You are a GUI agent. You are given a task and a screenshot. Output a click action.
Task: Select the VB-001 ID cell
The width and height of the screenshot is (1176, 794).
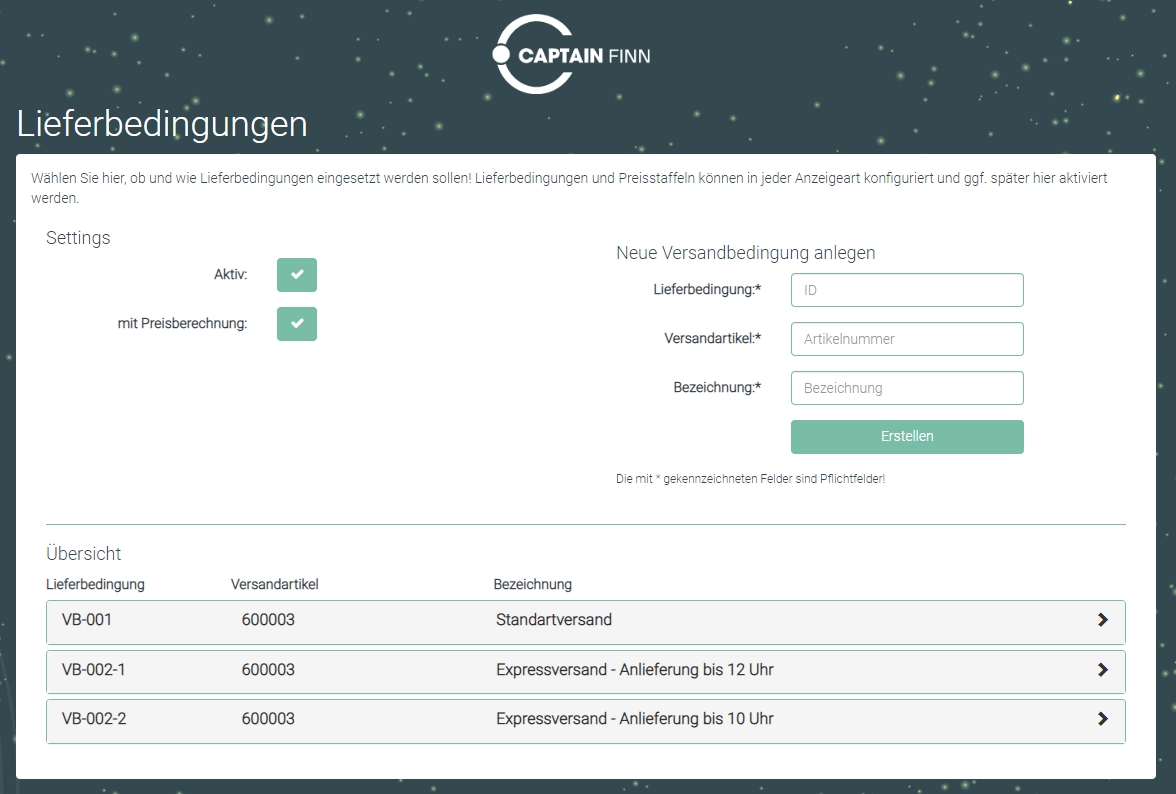87,620
